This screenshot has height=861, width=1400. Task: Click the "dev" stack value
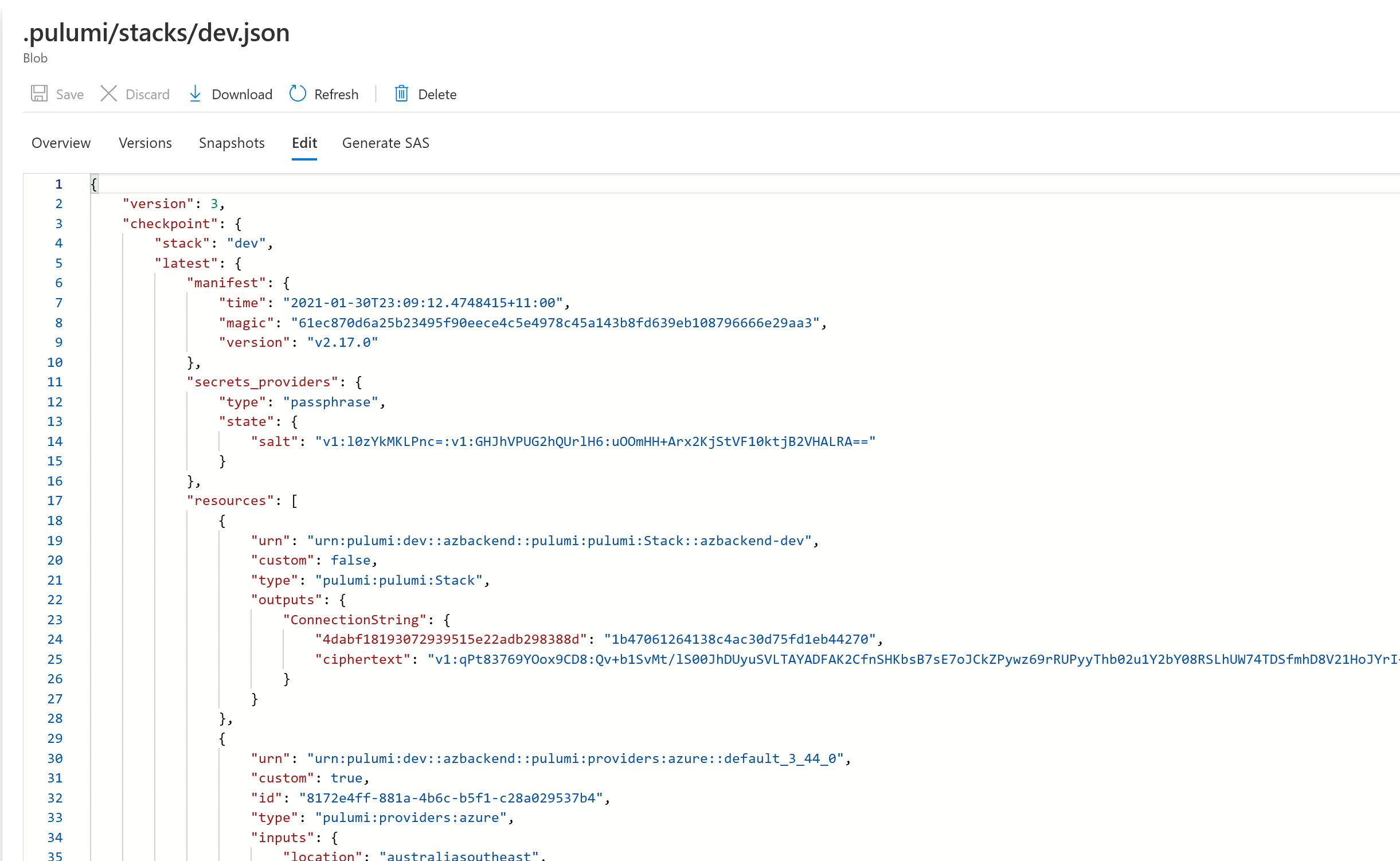click(247, 243)
